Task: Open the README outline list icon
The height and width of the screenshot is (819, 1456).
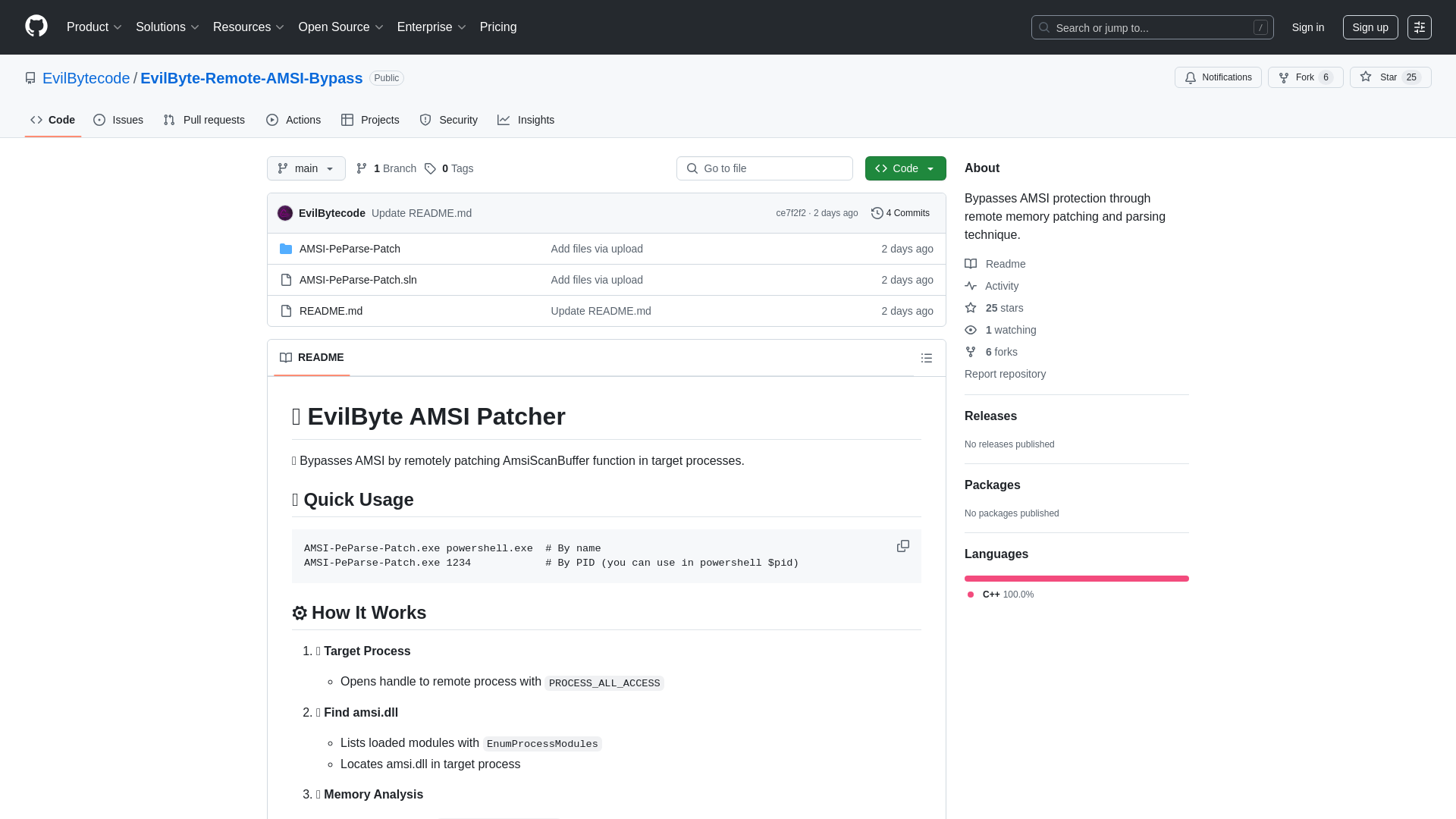Action: click(926, 358)
